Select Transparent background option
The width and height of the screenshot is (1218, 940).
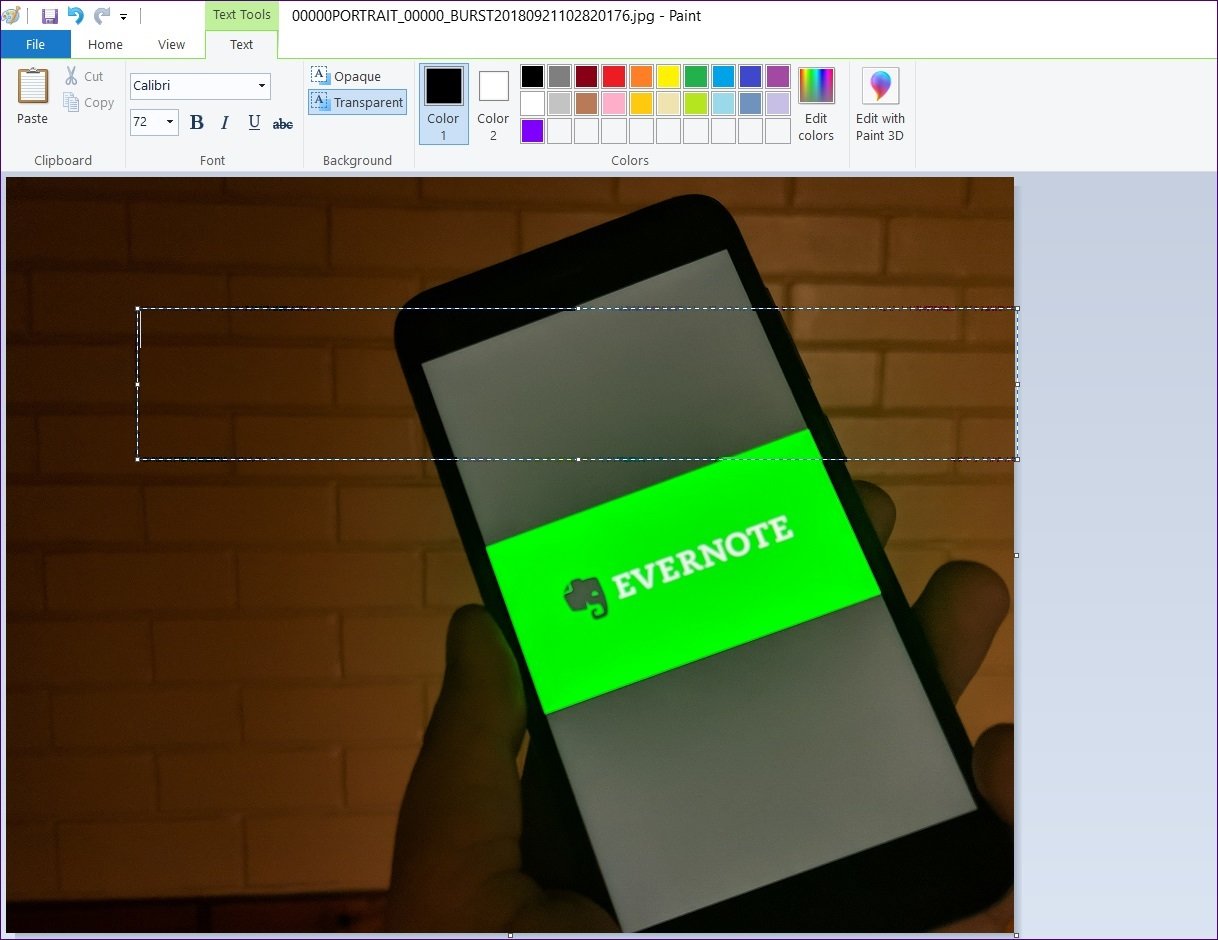pos(357,102)
